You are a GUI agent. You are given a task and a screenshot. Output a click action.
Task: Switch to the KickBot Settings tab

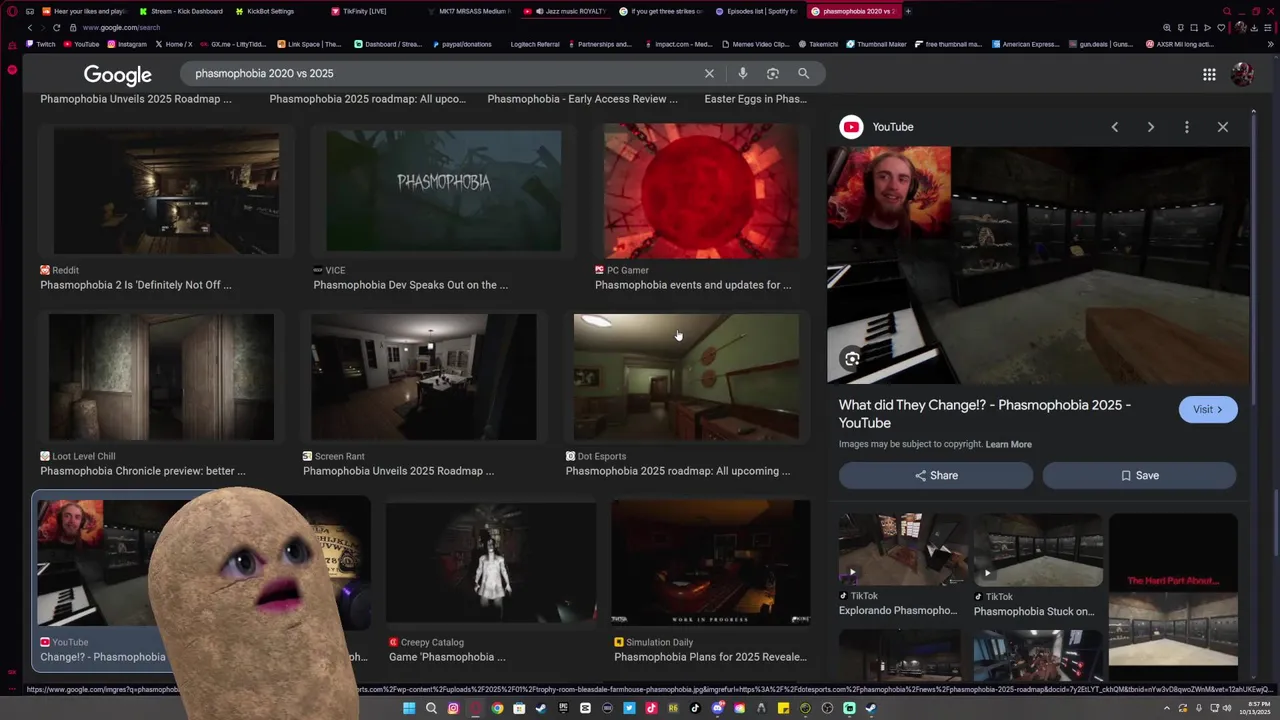(x=264, y=11)
